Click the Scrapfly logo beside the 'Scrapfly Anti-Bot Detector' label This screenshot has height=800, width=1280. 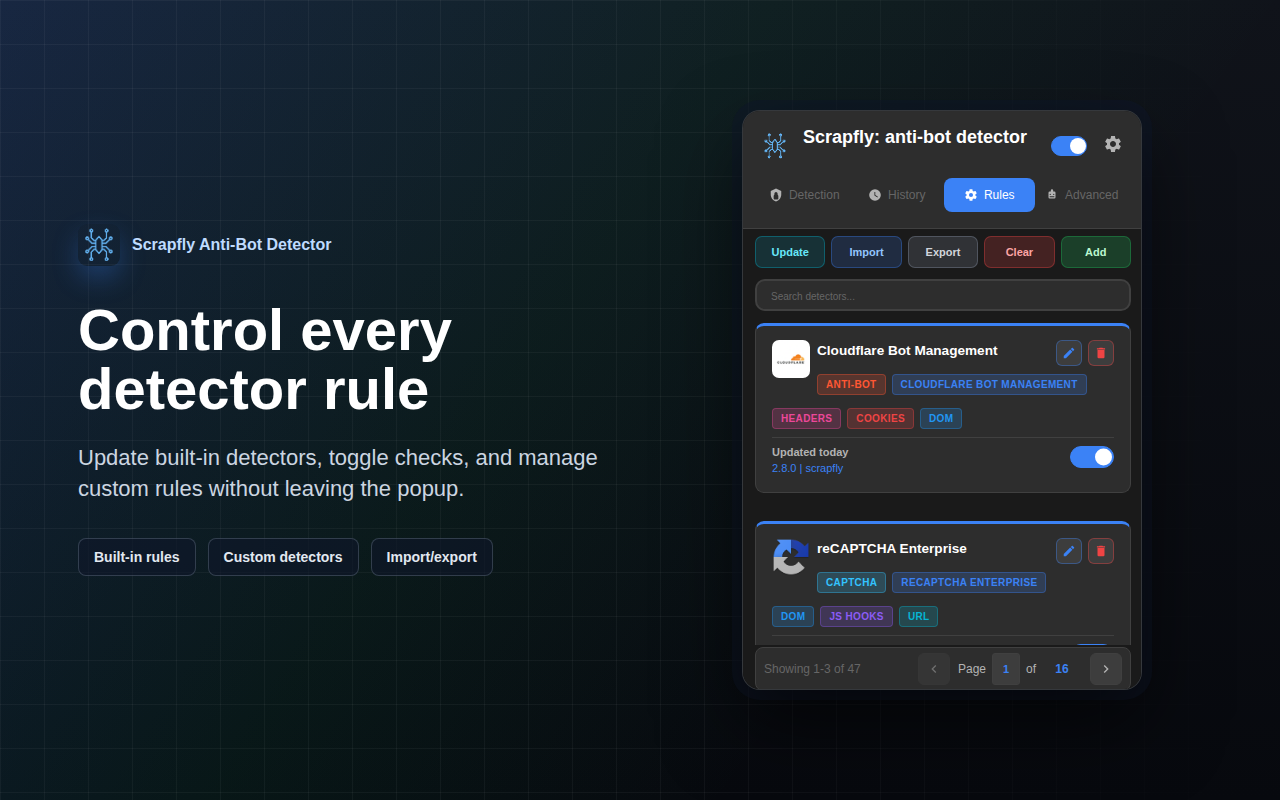point(99,244)
